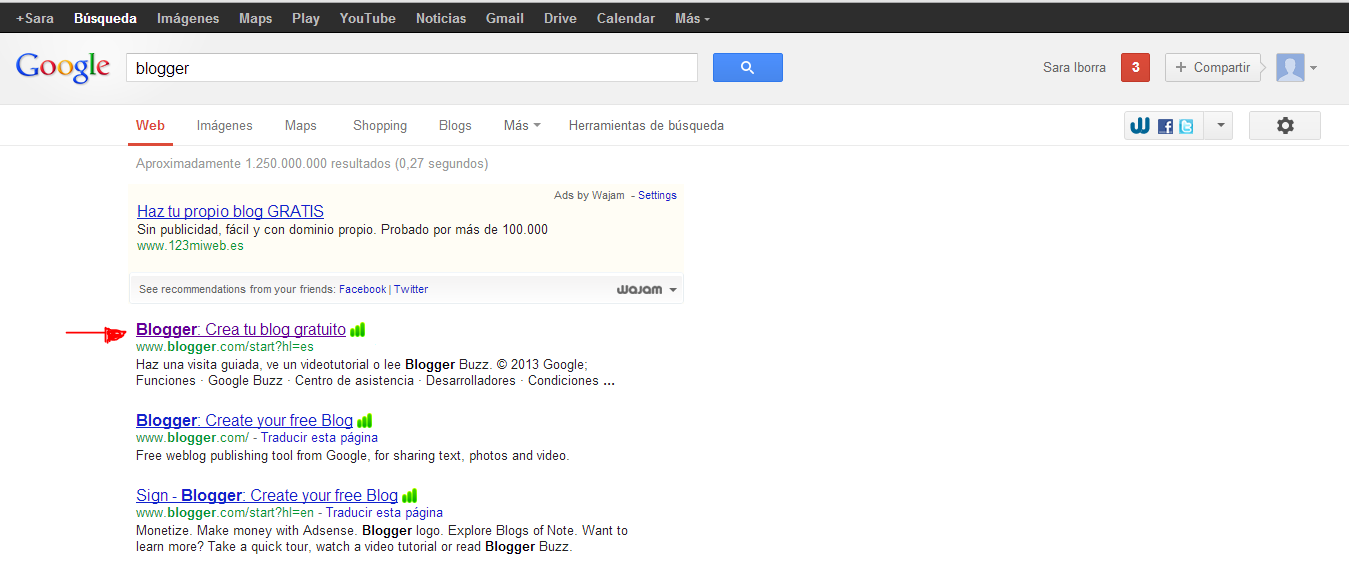Click the www.123miweb.es ad URL
This screenshot has height=567, width=1349.
tap(190, 245)
